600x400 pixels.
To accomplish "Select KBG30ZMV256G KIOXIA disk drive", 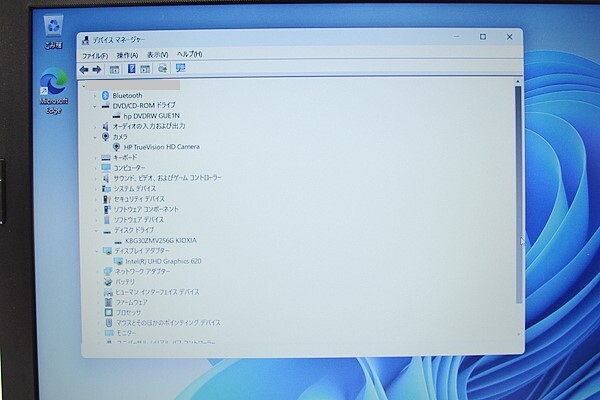I will point(161,240).
